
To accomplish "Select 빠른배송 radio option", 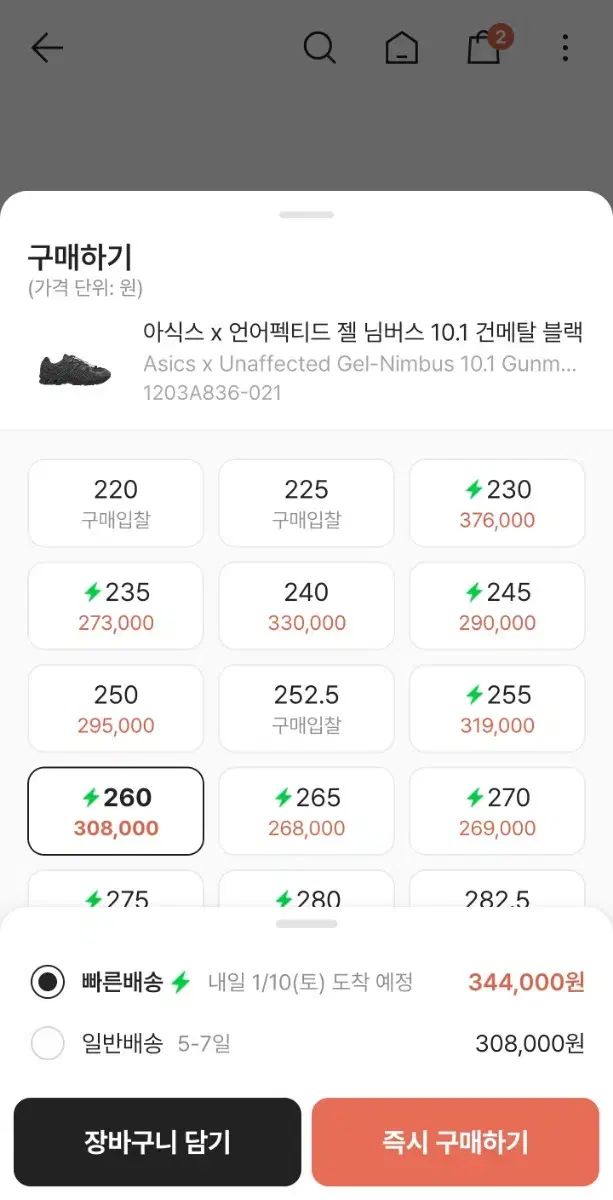I will coord(47,982).
